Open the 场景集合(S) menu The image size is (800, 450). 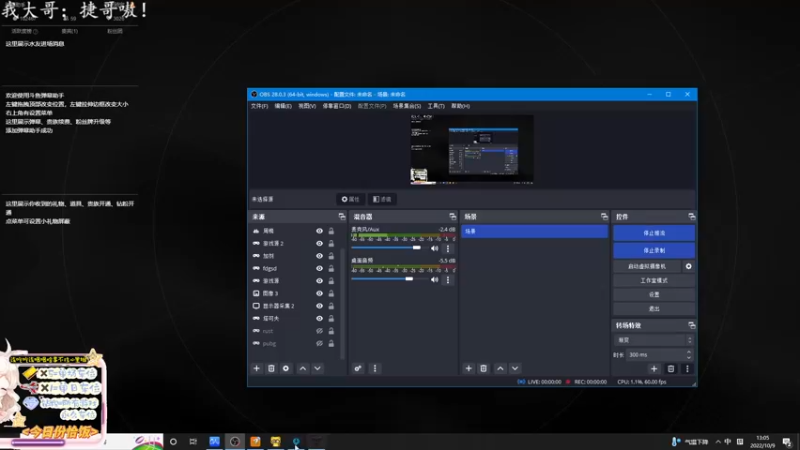(x=407, y=106)
